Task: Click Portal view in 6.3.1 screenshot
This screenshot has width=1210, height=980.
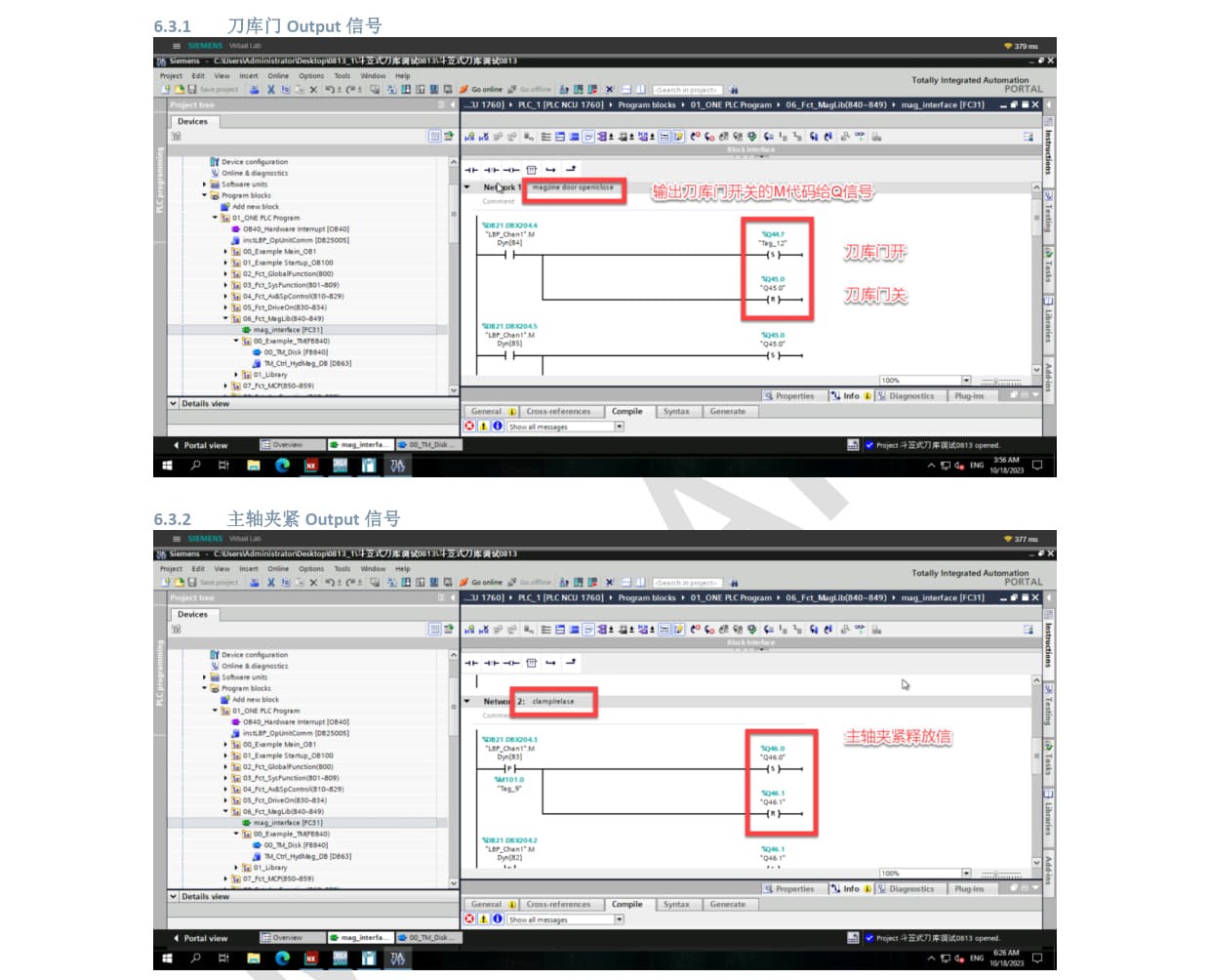Action: (x=200, y=445)
